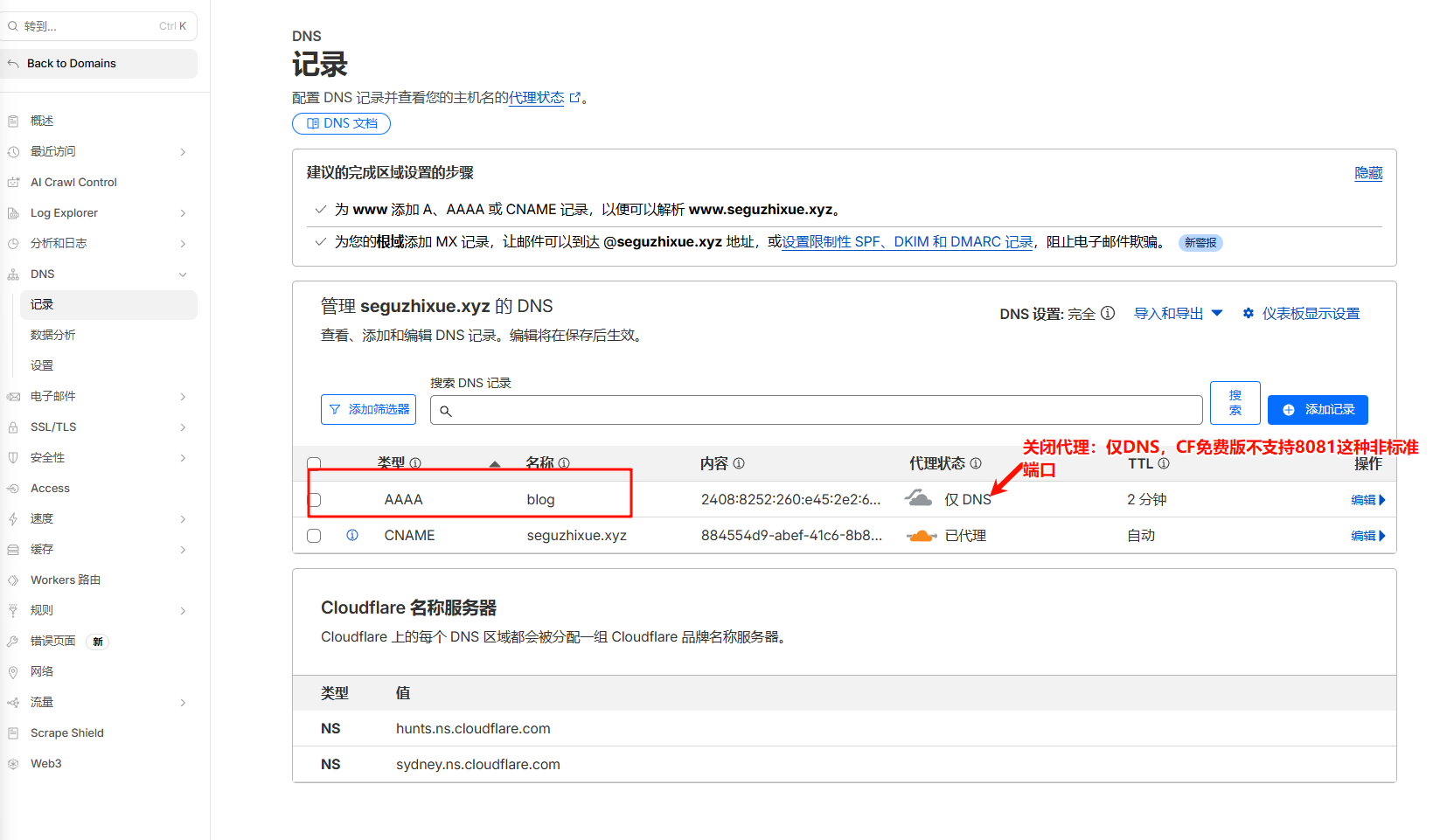Screen dimensions: 1433x840
Task: Click the gray cloud icon for DNS-only status
Action: 918,498
